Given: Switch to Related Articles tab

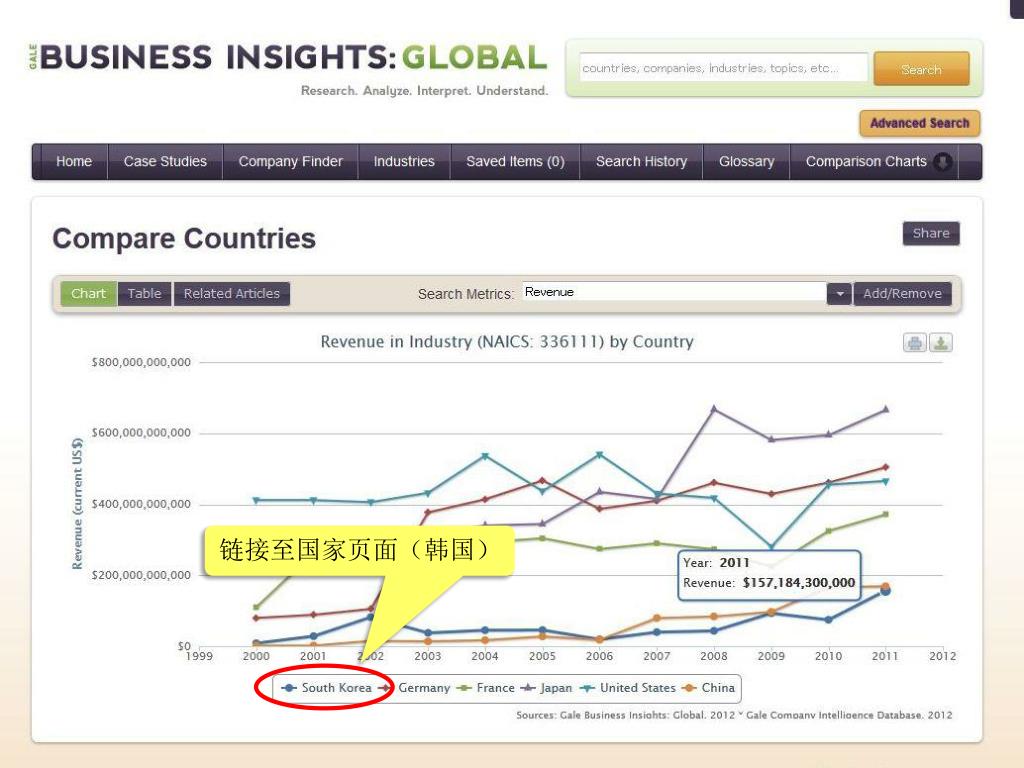Looking at the screenshot, I should [232, 294].
